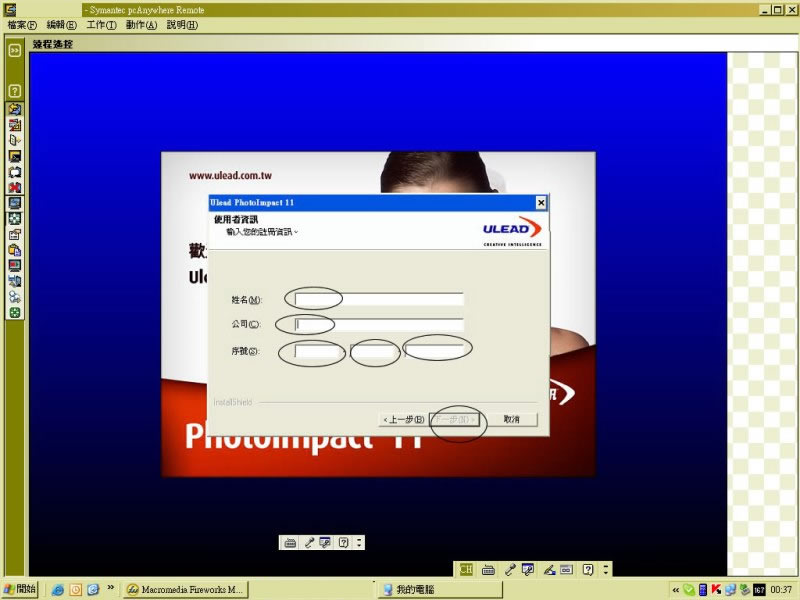Open help from the pcAnywhere side toolbar question mark

pos(15,91)
